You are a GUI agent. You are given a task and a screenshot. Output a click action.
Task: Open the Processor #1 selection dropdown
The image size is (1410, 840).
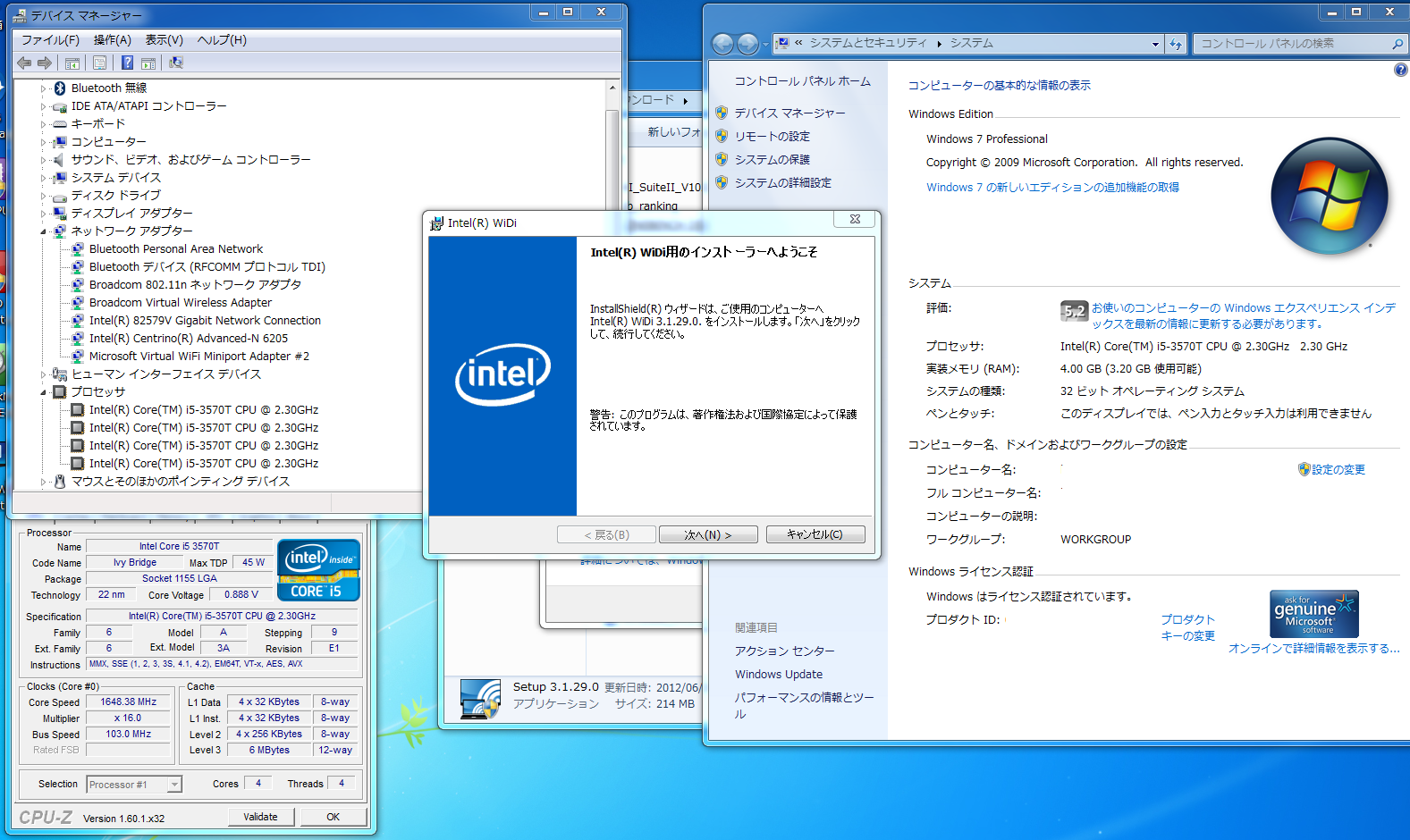pyautogui.click(x=174, y=785)
